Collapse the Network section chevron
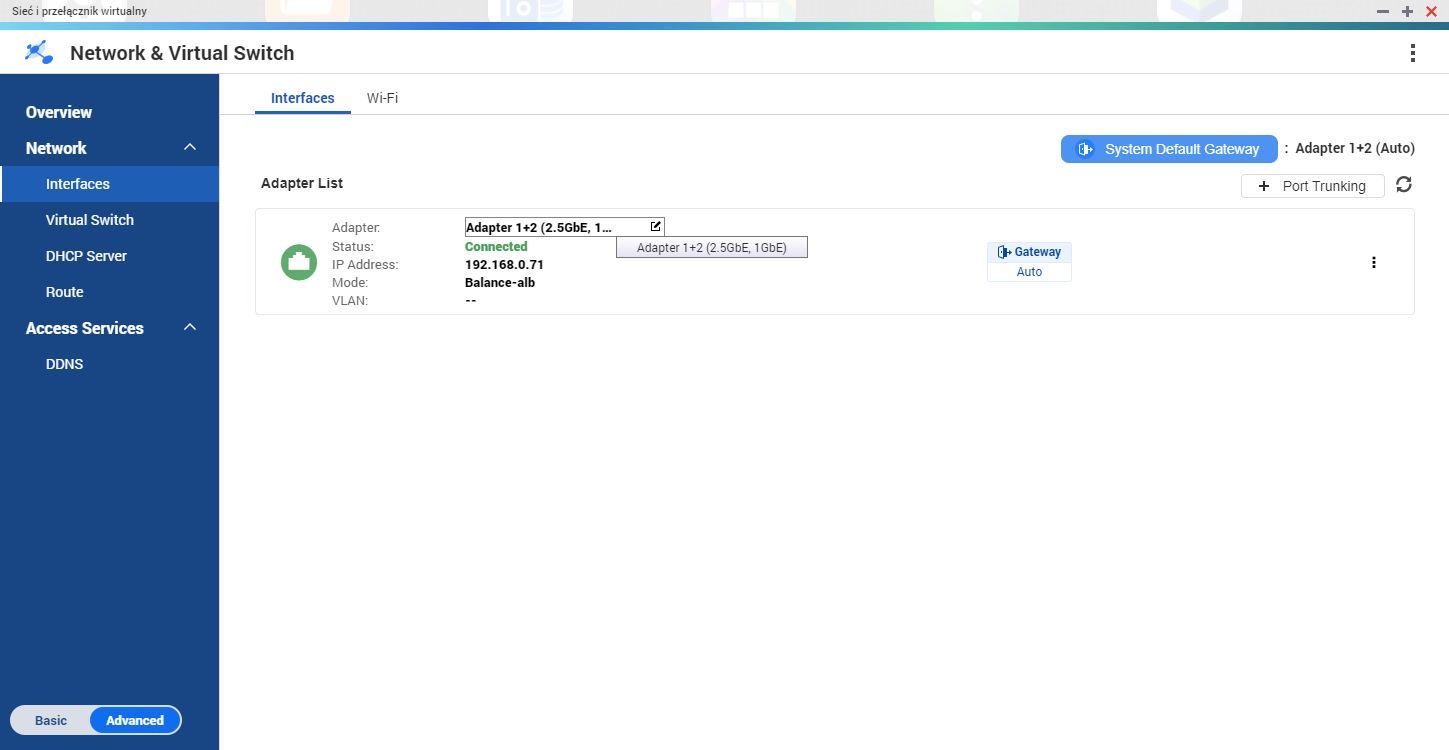Viewport: 1449px width, 750px height. [x=190, y=148]
